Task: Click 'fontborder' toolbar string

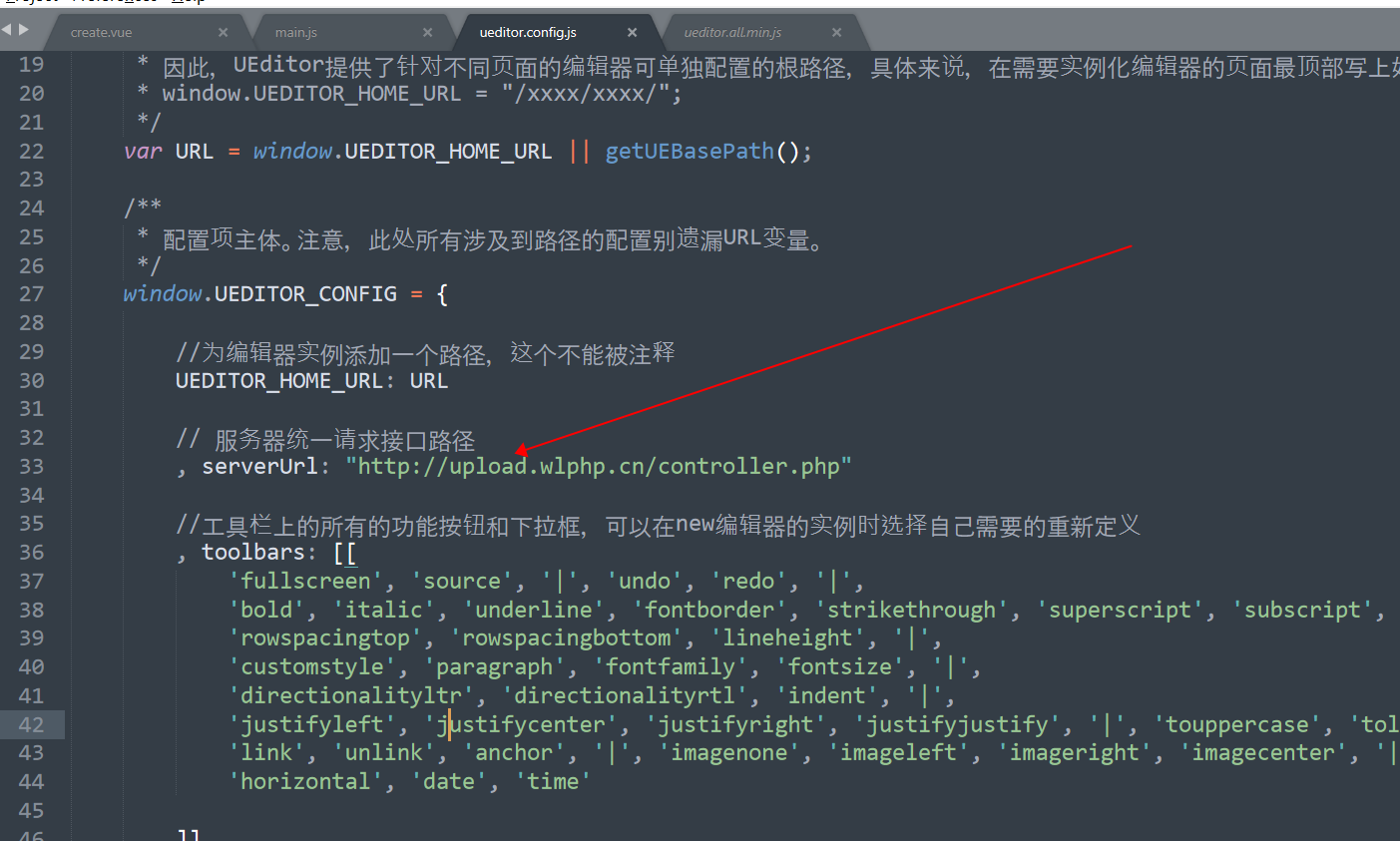Action: (709, 610)
